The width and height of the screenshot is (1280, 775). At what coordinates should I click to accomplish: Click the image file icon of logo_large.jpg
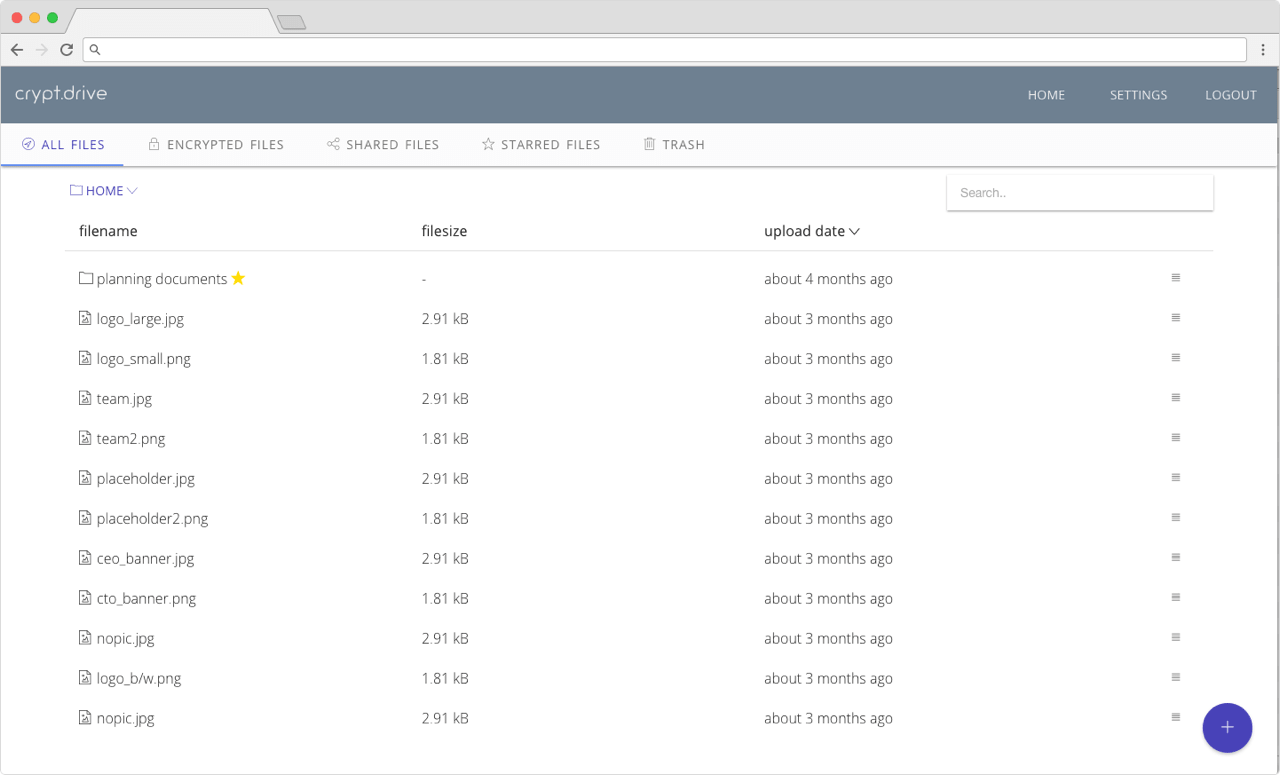(x=85, y=318)
